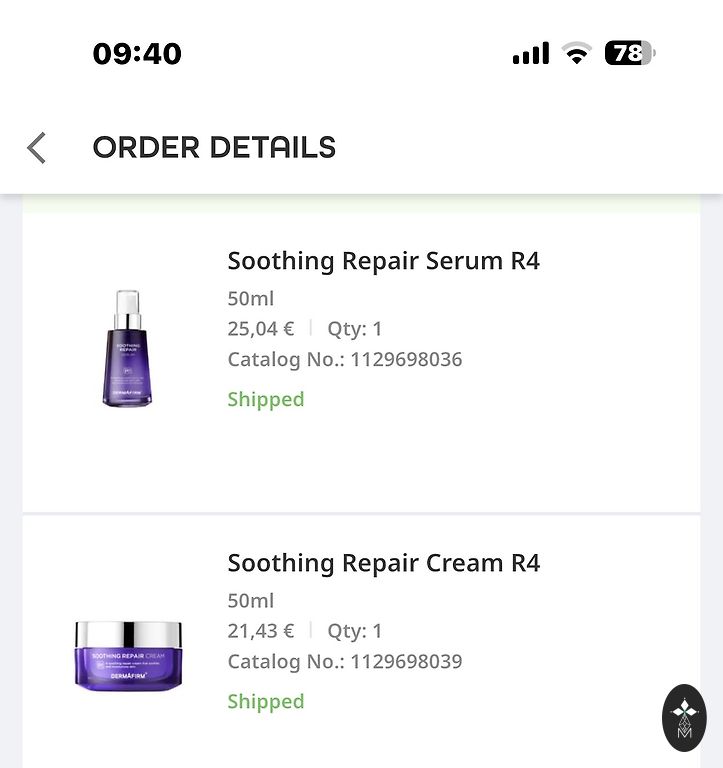Tap Qty: 1 on the serum item
Image resolution: width=723 pixels, height=768 pixels.
(x=354, y=329)
